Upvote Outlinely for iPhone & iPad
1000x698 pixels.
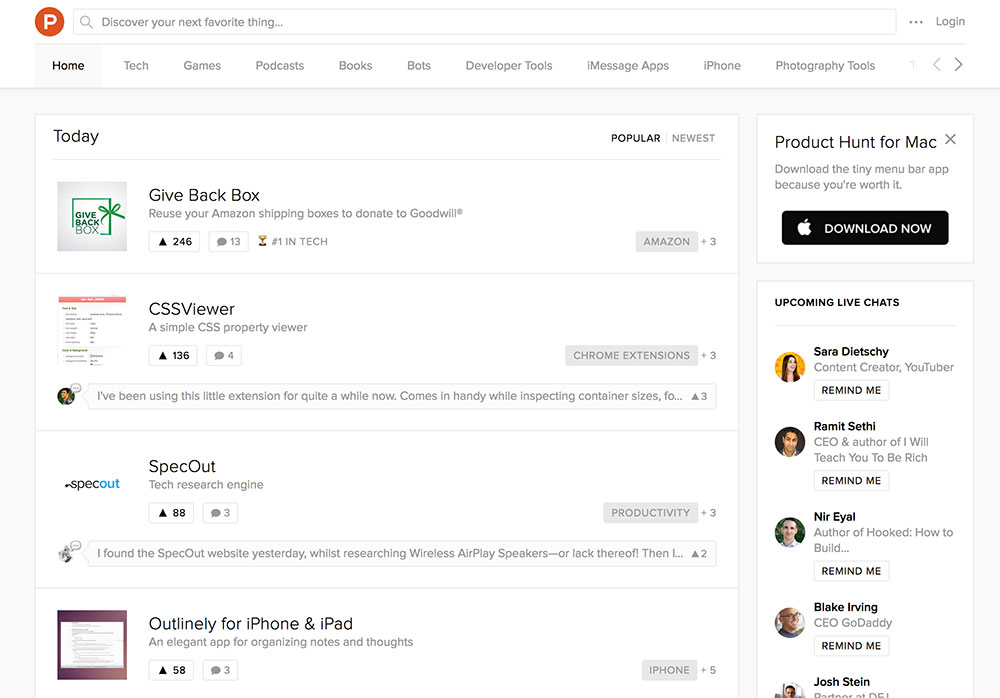point(171,670)
